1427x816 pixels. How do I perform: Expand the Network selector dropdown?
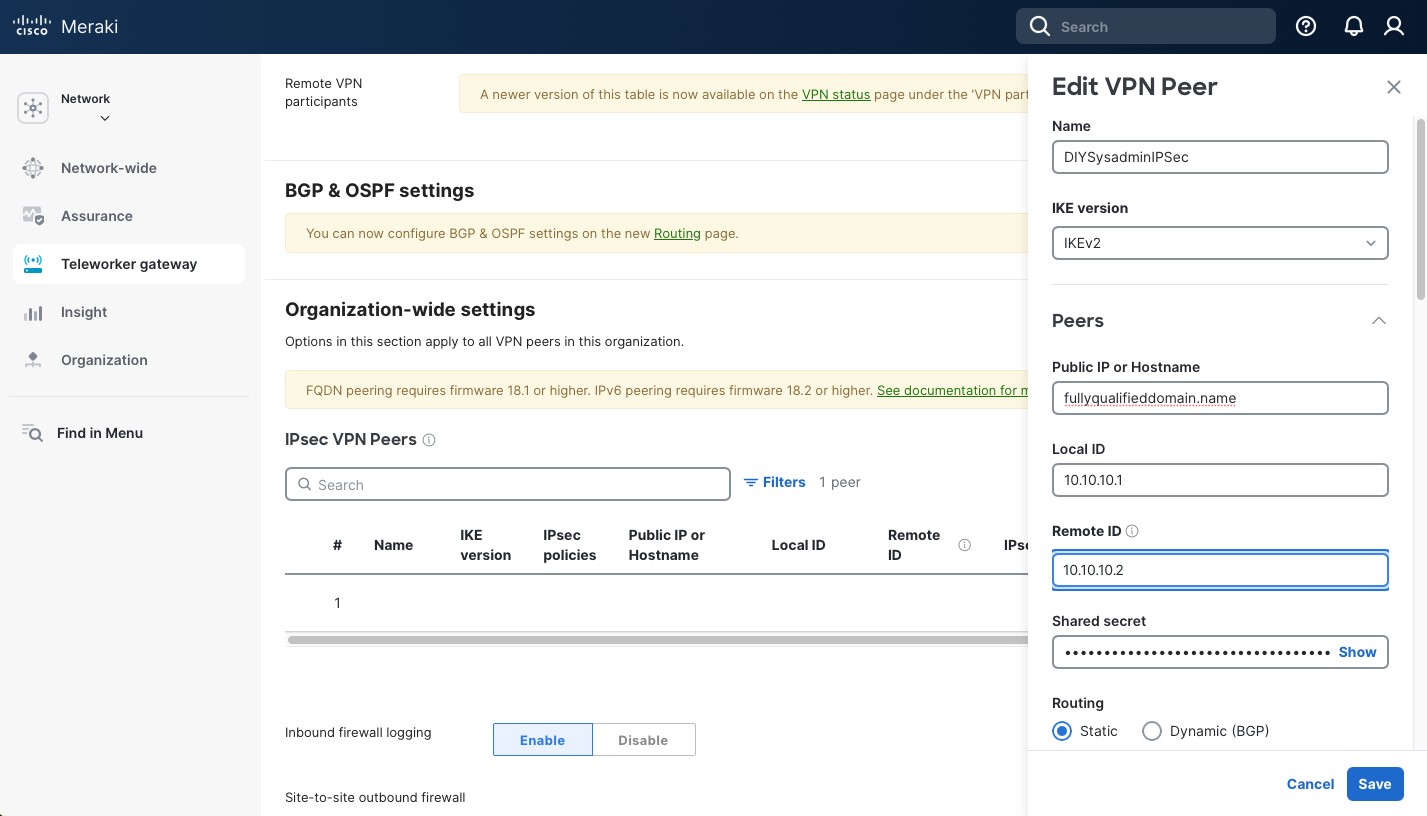(x=104, y=118)
